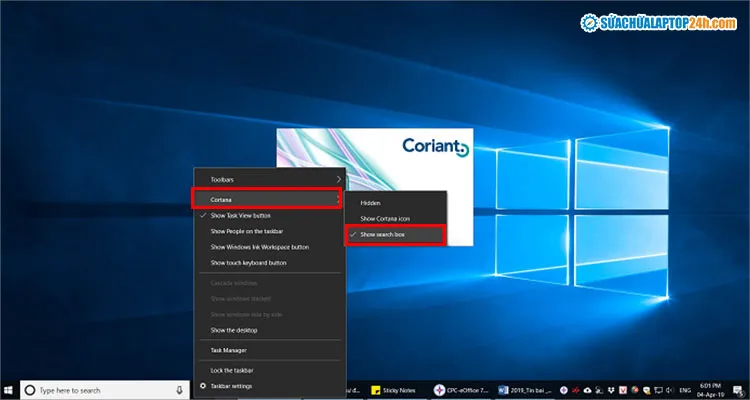Click the yellow chat tray icon

[647, 390]
